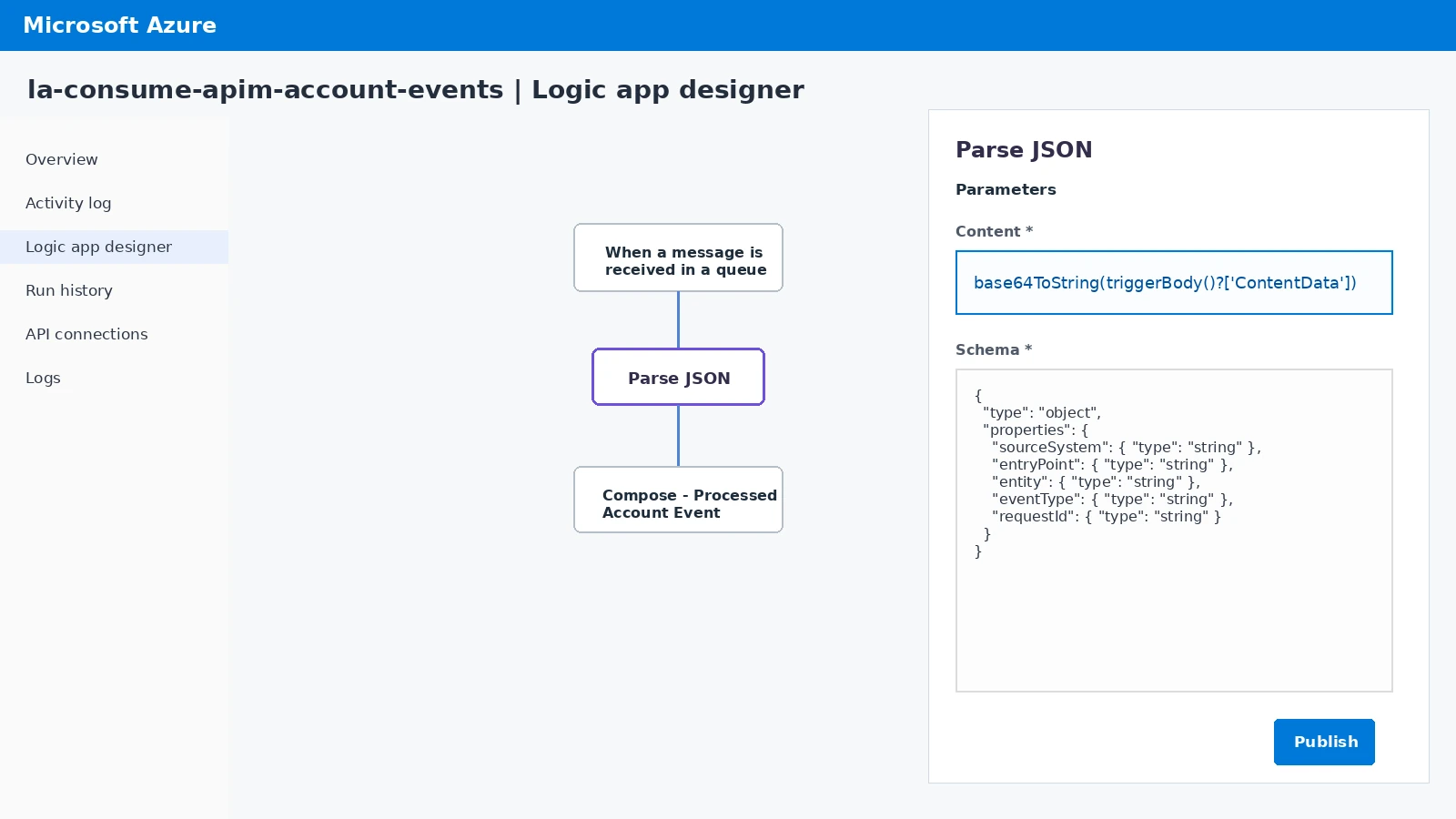Open the Activity log page
This screenshot has height=819, width=1456.
[114, 203]
